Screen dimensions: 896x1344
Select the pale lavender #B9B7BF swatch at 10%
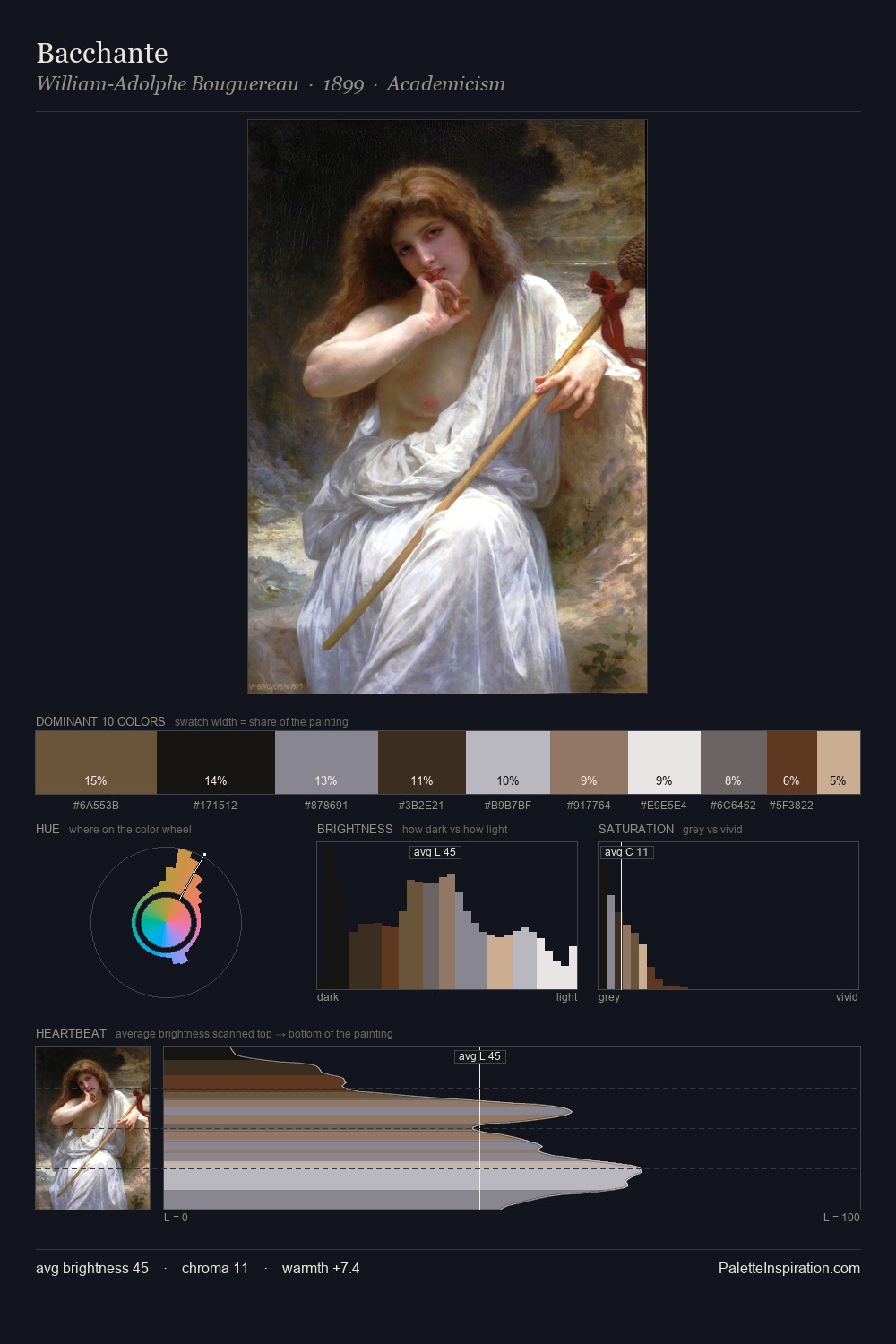coord(508,762)
